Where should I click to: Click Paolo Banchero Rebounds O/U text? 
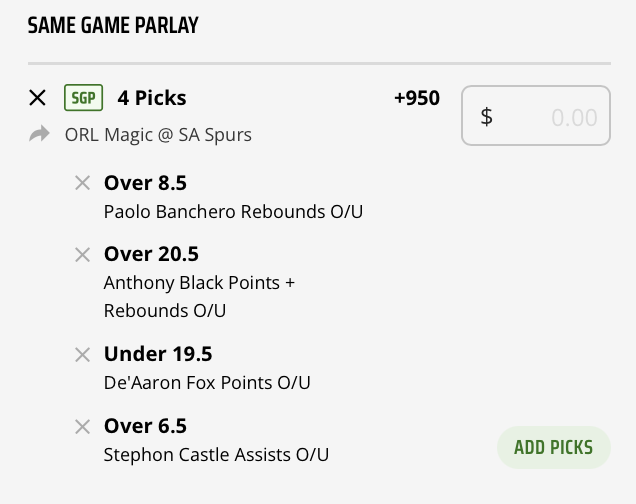(206, 211)
